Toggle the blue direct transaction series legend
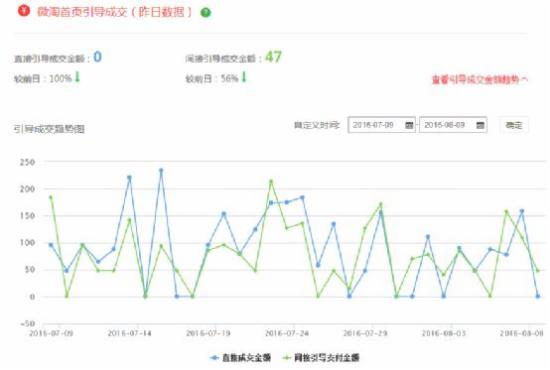 coord(241,358)
